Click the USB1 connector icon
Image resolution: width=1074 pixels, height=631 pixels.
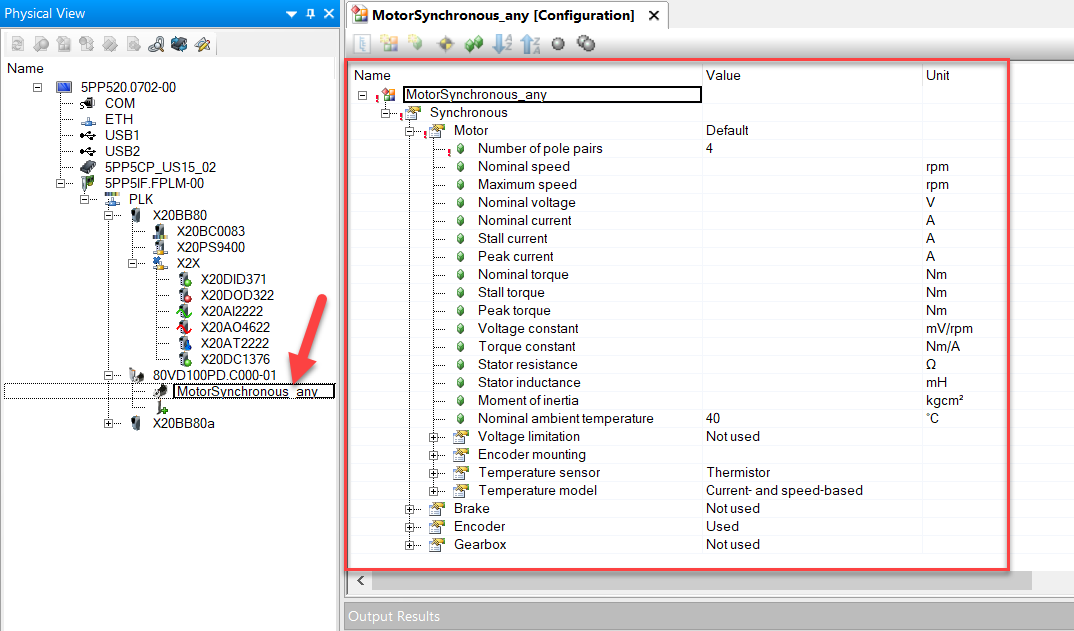point(88,136)
